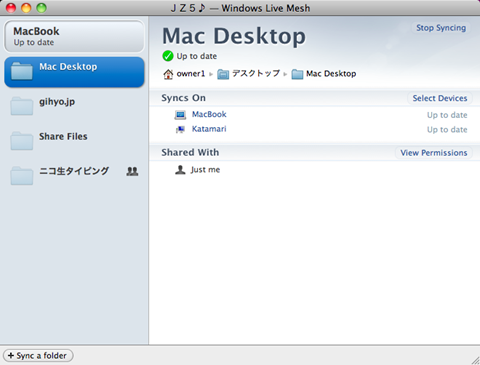The image size is (480, 365).
Task: Open the Katamari device link
Action: 209,129
